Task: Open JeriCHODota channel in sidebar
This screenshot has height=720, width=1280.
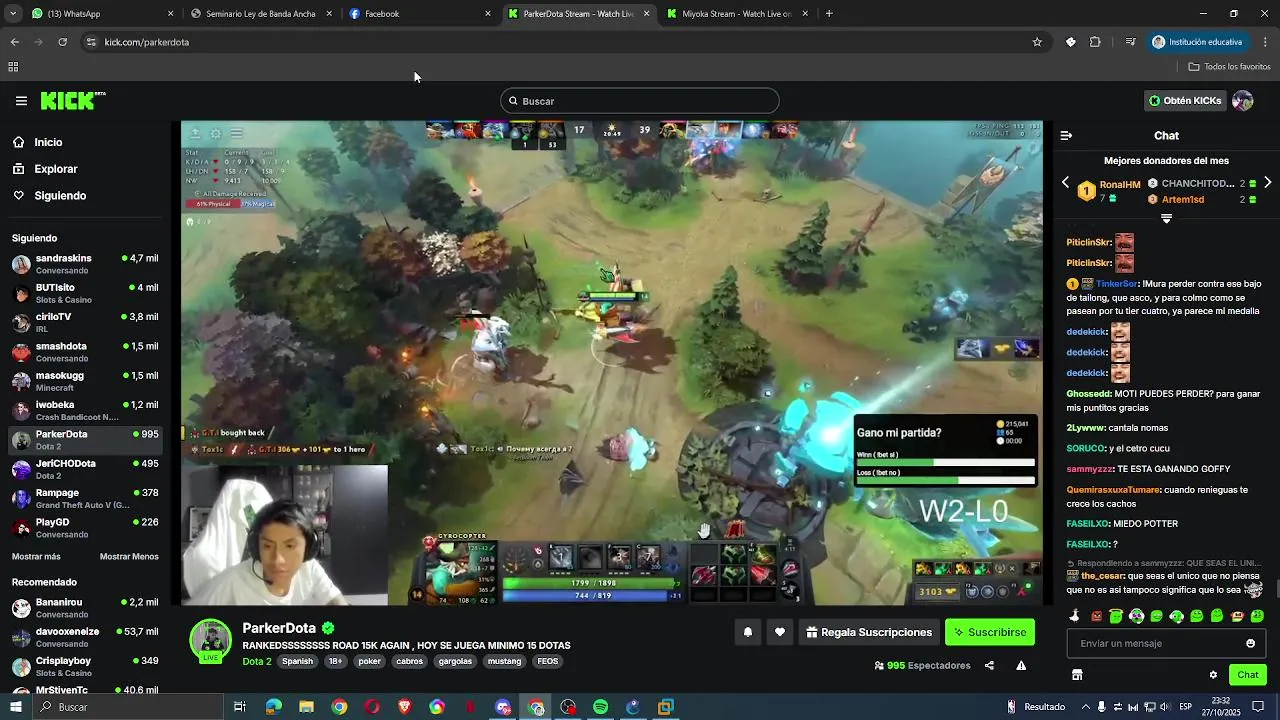Action: coord(85,469)
